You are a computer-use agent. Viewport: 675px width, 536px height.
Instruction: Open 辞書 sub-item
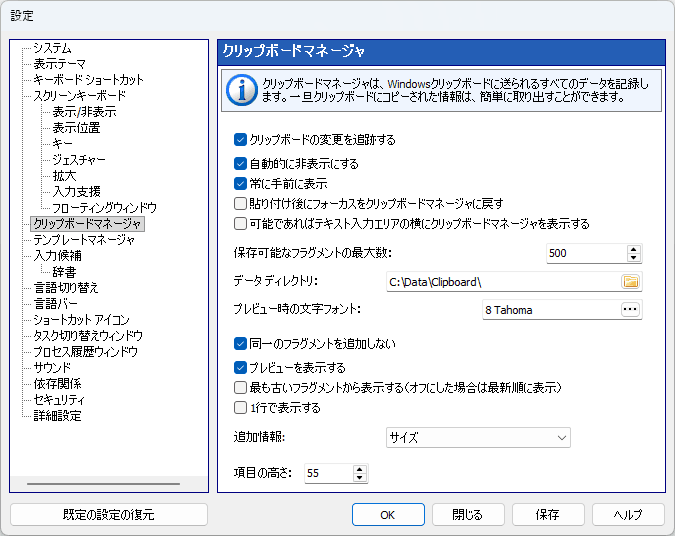click(64, 272)
